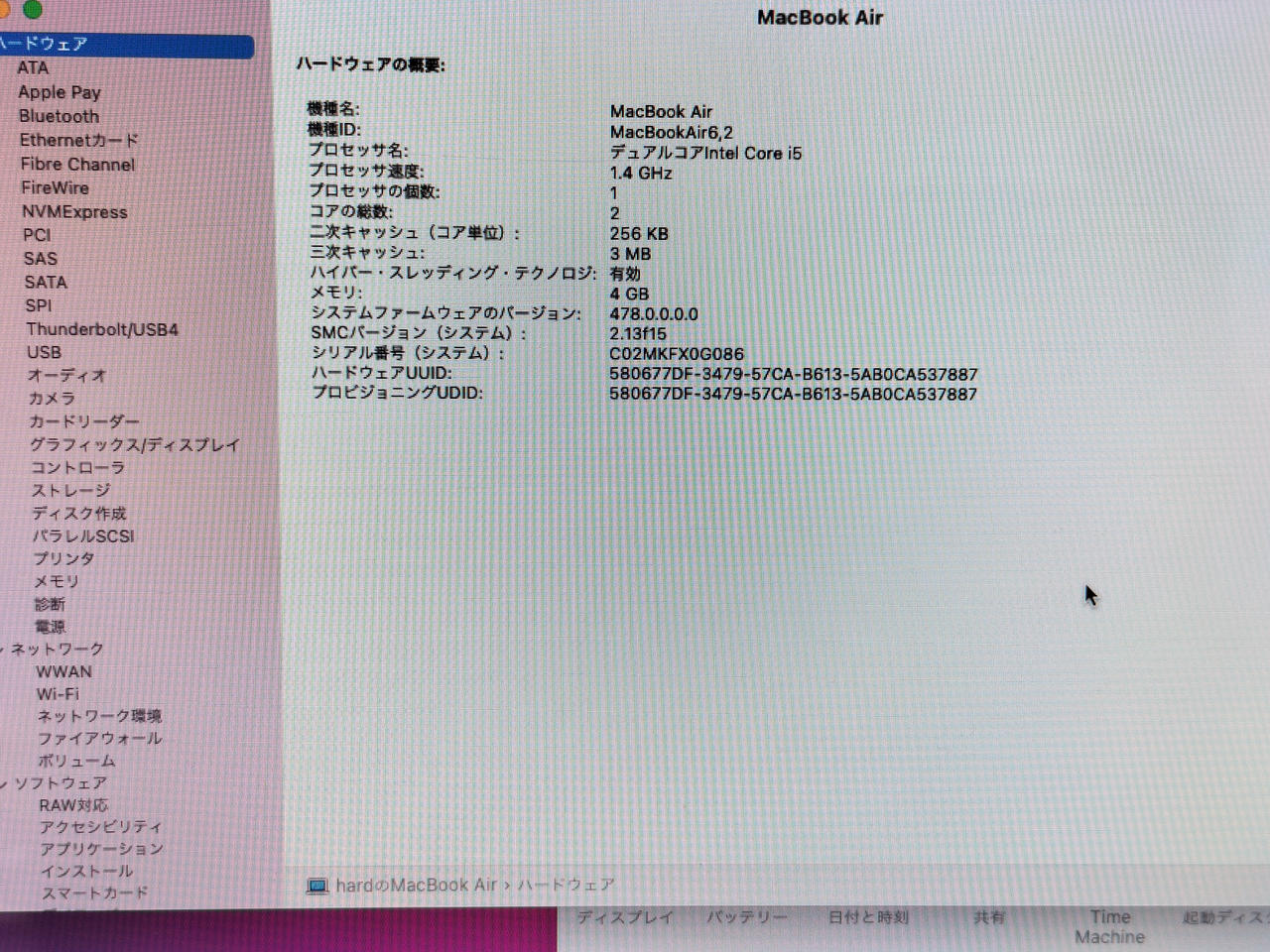Viewport: 1270px width, 952px height.
Task: Click the プロビジョニングUDID value
Action: [794, 394]
